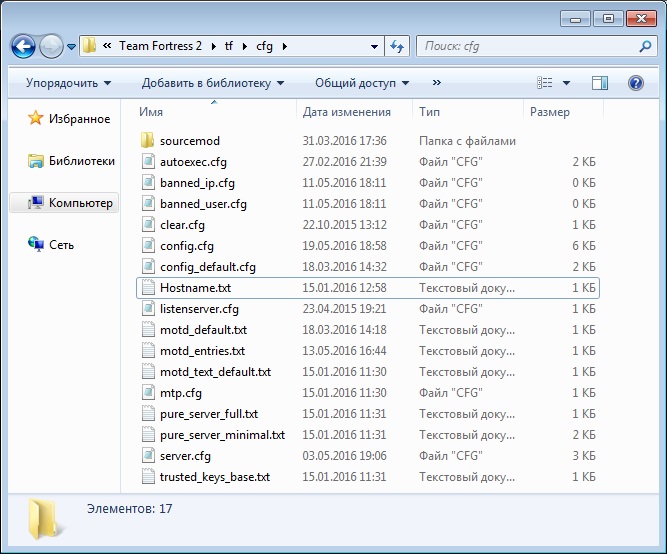The width and height of the screenshot is (667, 554).
Task: Expand subfolders arrow after Team Fortress 2
Action: pos(214,46)
